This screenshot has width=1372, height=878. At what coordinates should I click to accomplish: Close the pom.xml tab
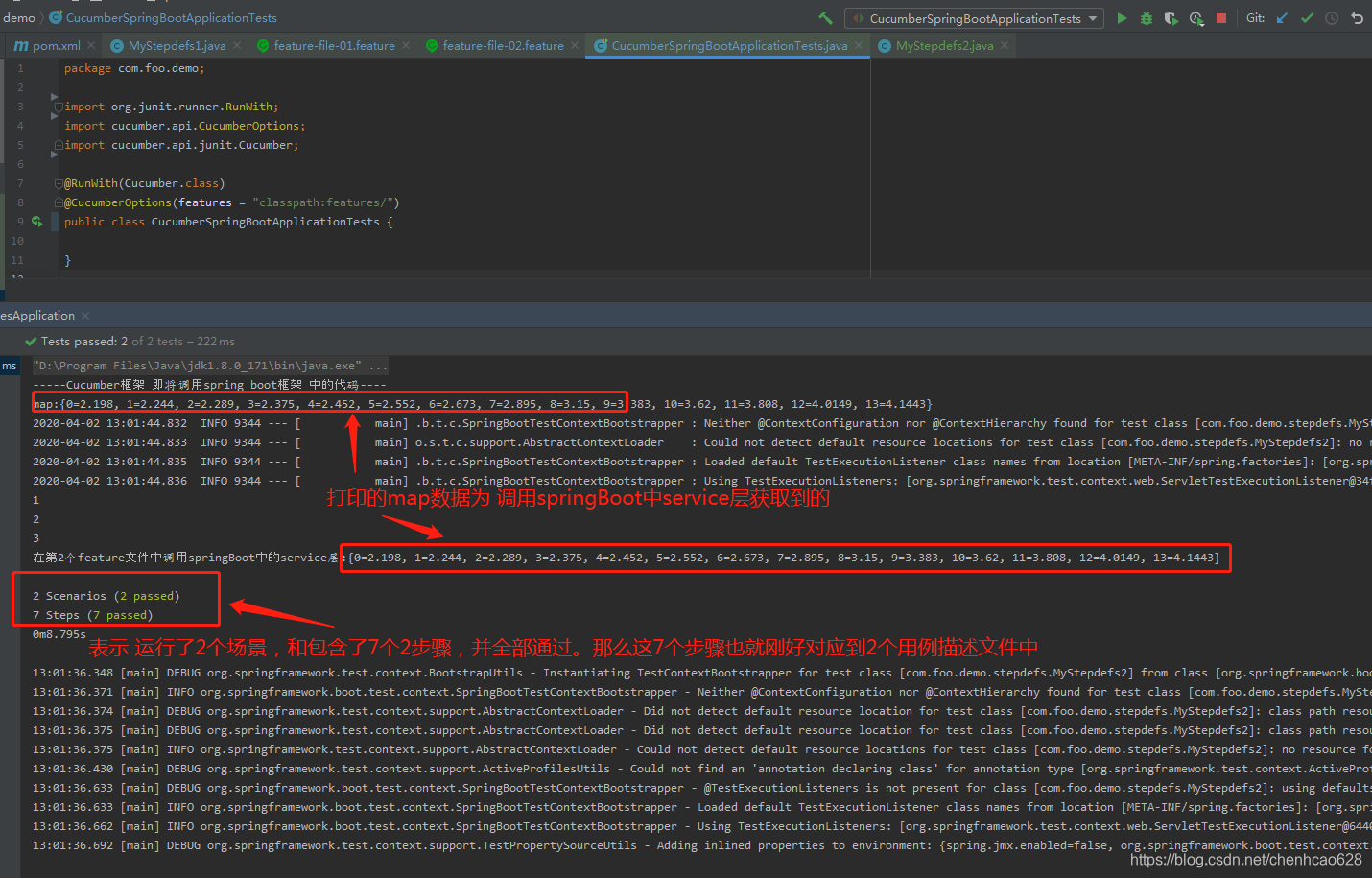coord(91,45)
